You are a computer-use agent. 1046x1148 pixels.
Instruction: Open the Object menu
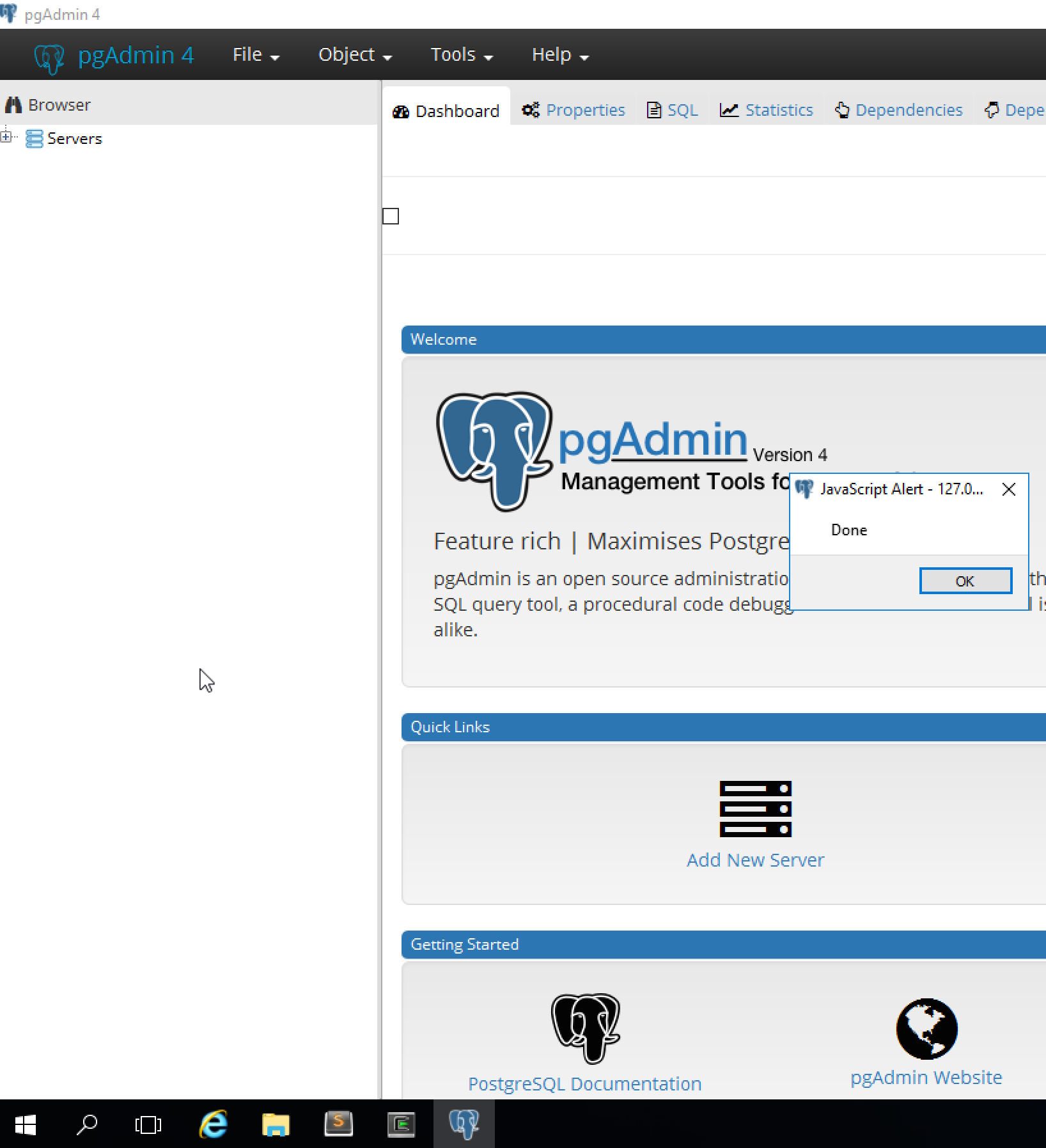click(355, 55)
